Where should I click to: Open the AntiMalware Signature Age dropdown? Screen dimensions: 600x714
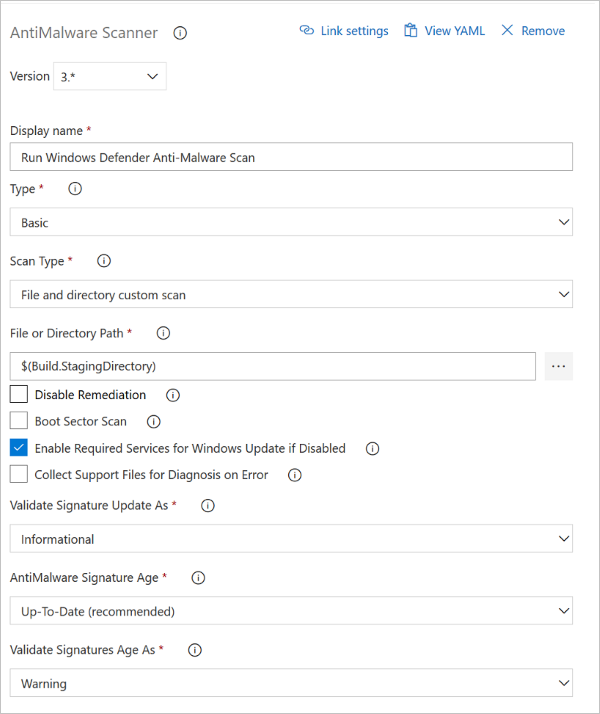291,611
